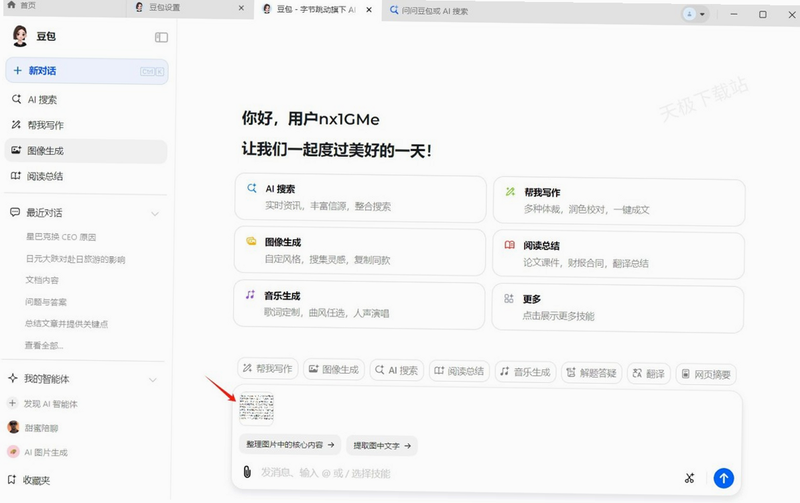Open the 文档内容 conversation

[42, 280]
